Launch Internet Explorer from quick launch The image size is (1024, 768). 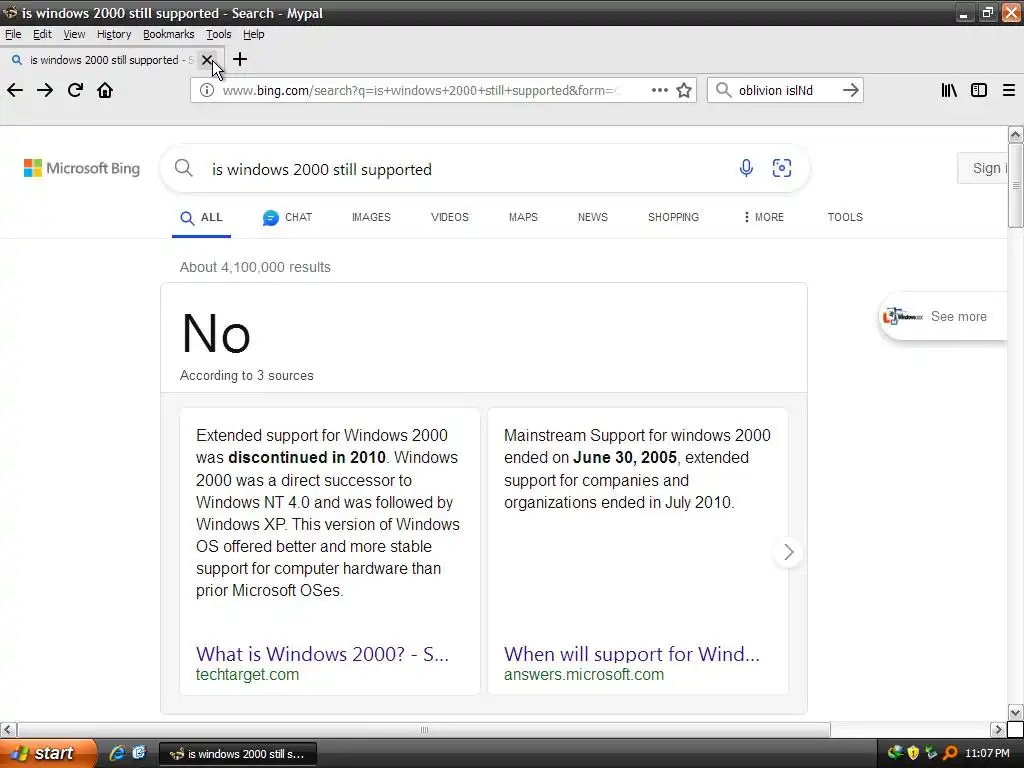click(x=118, y=753)
